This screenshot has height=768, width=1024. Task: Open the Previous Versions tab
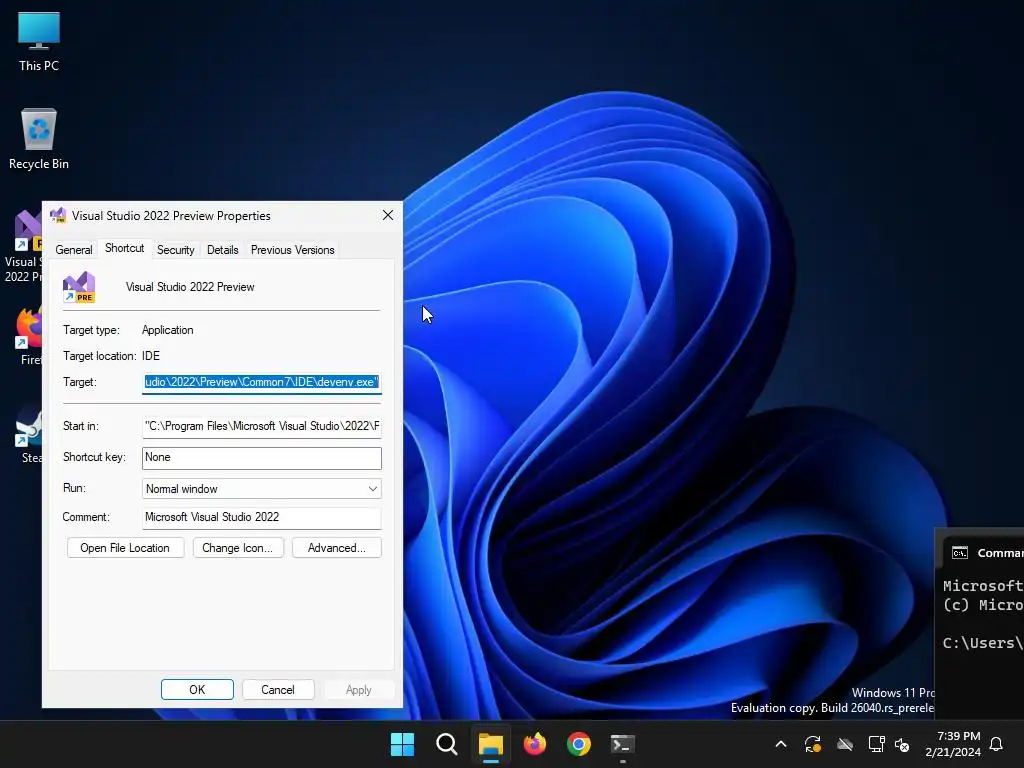(x=293, y=249)
